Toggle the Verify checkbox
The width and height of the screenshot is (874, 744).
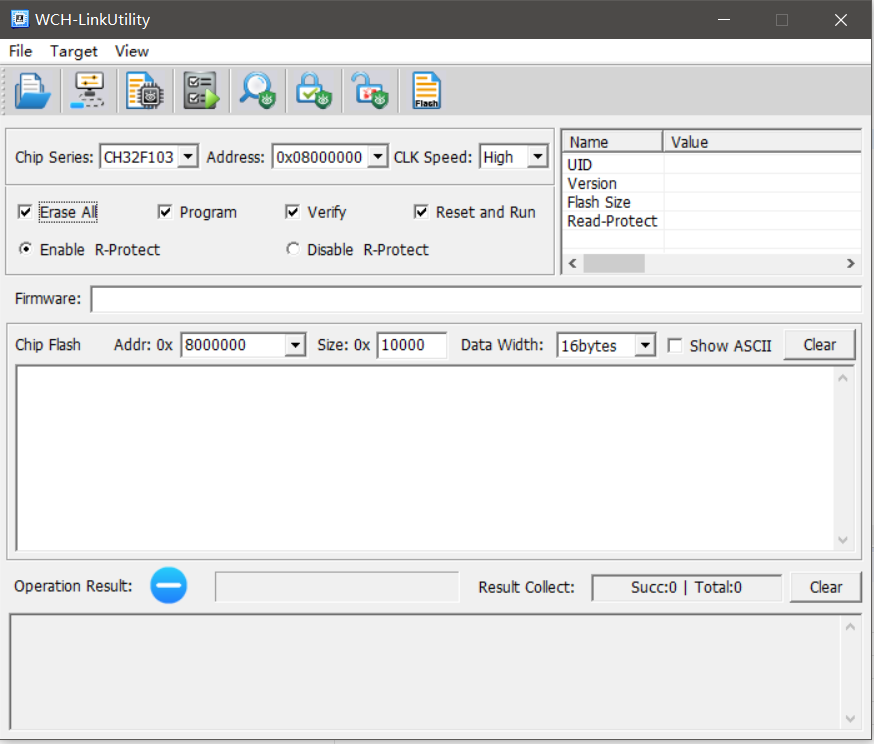pos(293,212)
